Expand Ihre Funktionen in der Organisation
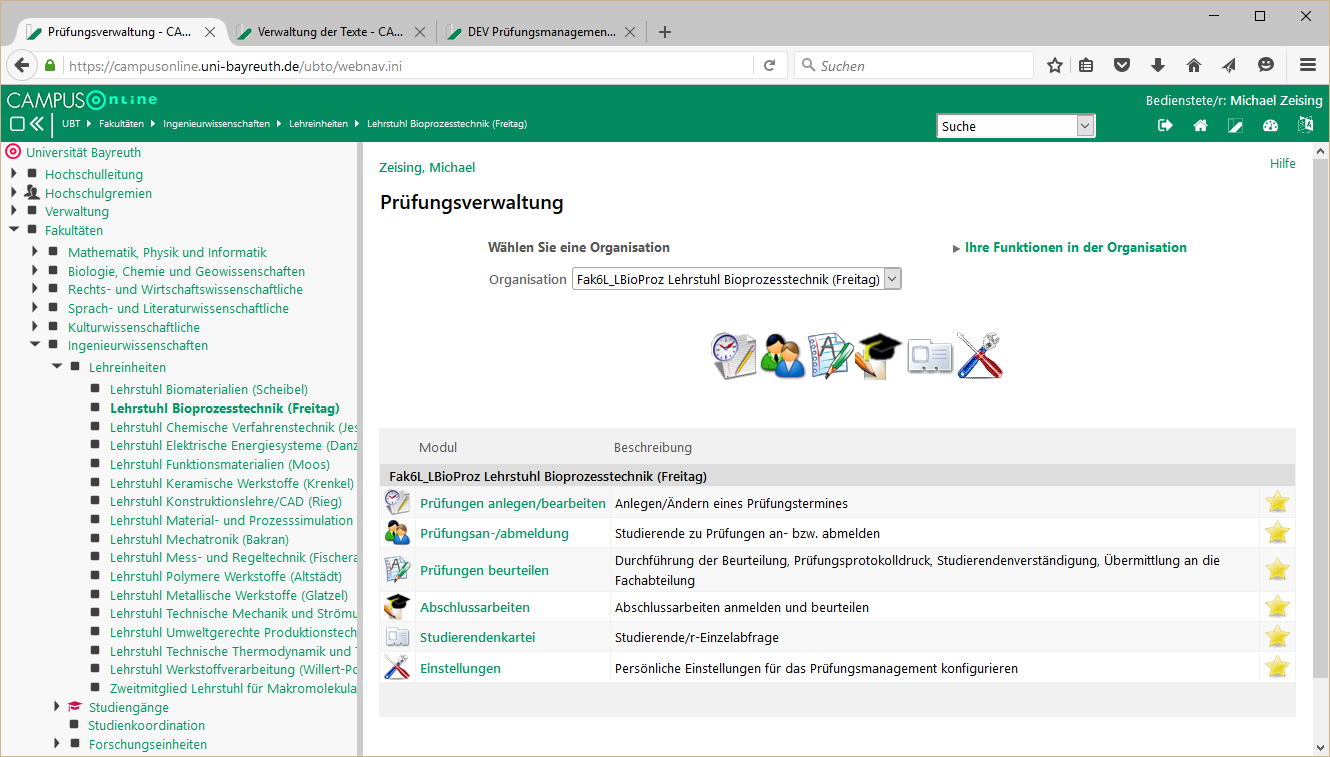This screenshot has width=1330, height=757. (x=1070, y=247)
